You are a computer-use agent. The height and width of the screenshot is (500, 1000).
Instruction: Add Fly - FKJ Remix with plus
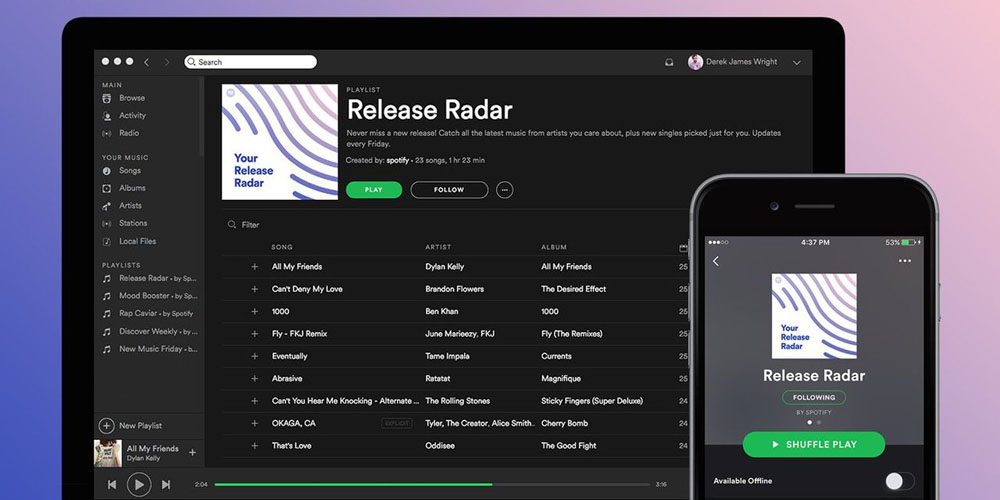coord(254,334)
